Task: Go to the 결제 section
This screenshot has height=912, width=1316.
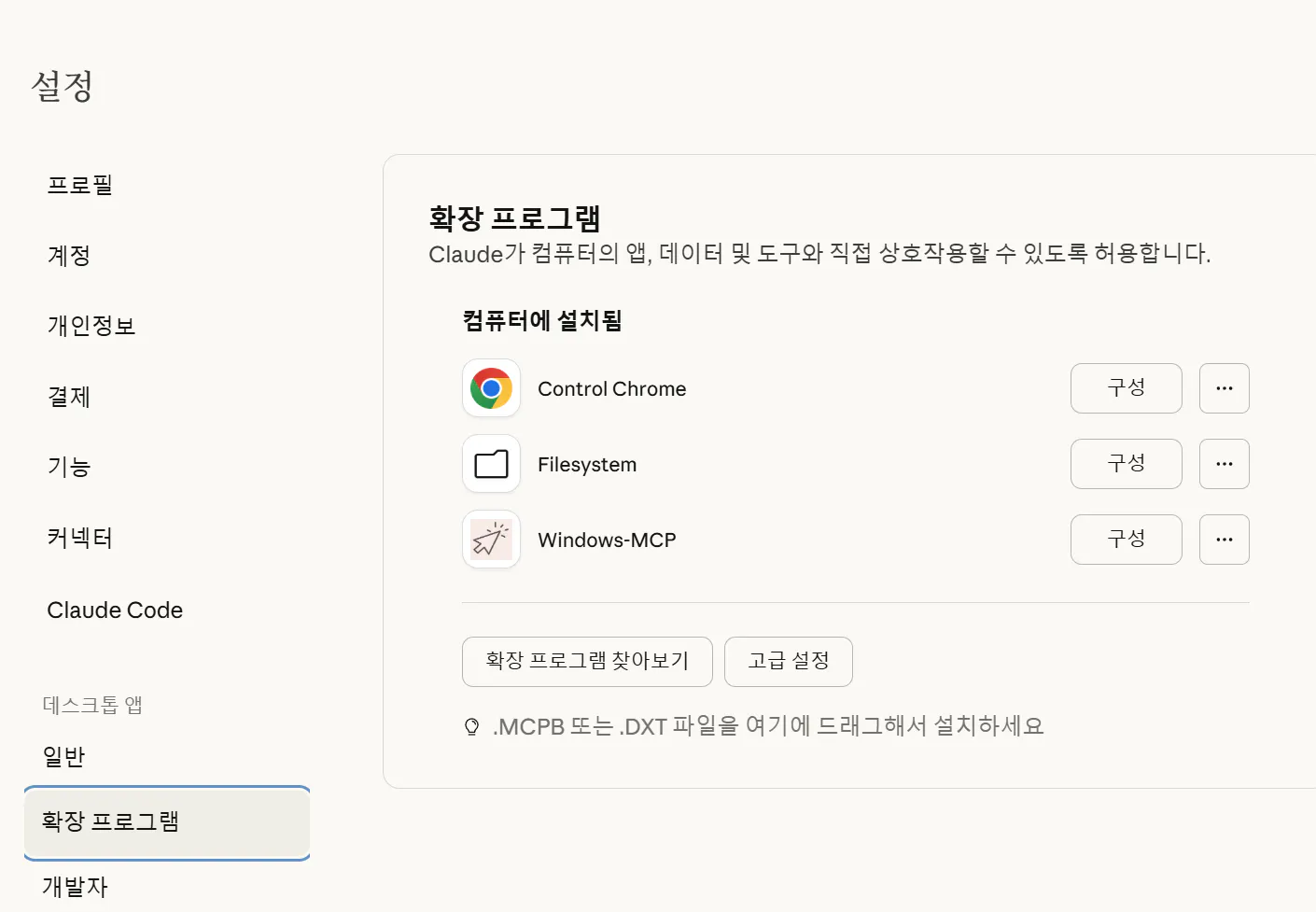Action: click(67, 397)
